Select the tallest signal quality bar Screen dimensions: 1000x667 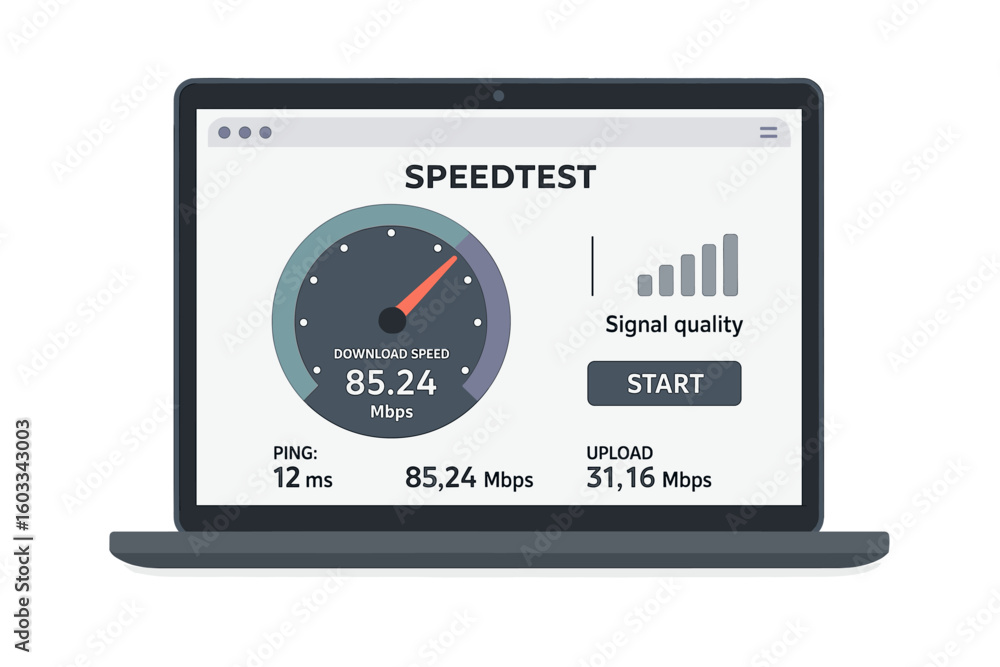tap(730, 265)
